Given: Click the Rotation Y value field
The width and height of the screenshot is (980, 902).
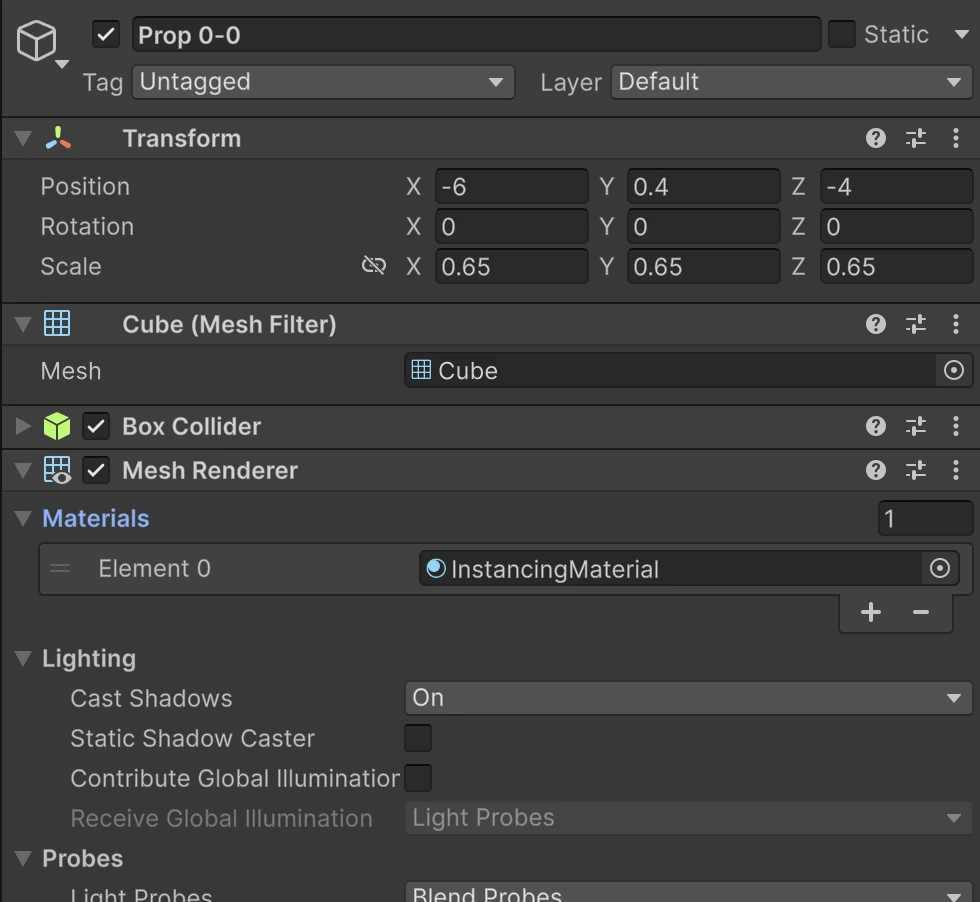Looking at the screenshot, I should [703, 226].
